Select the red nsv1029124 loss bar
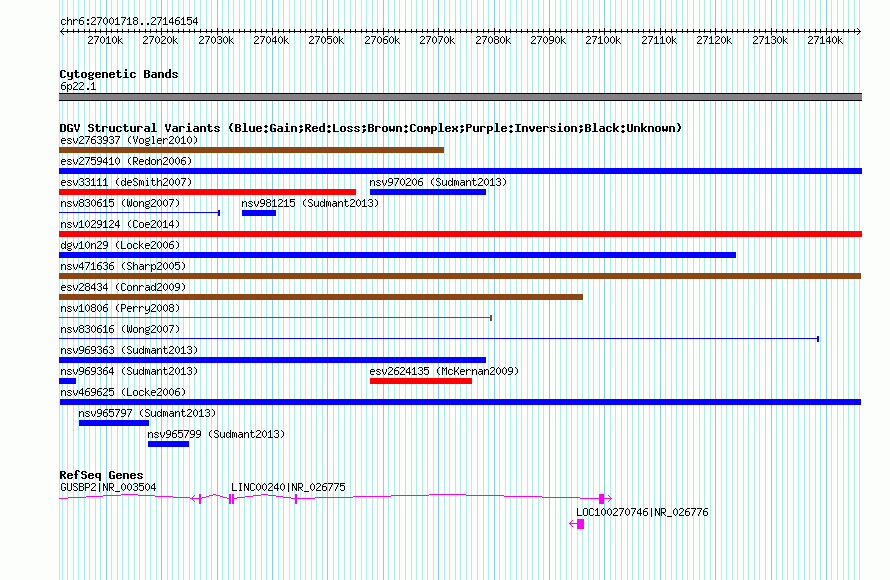The height and width of the screenshot is (580, 890). (x=460, y=234)
